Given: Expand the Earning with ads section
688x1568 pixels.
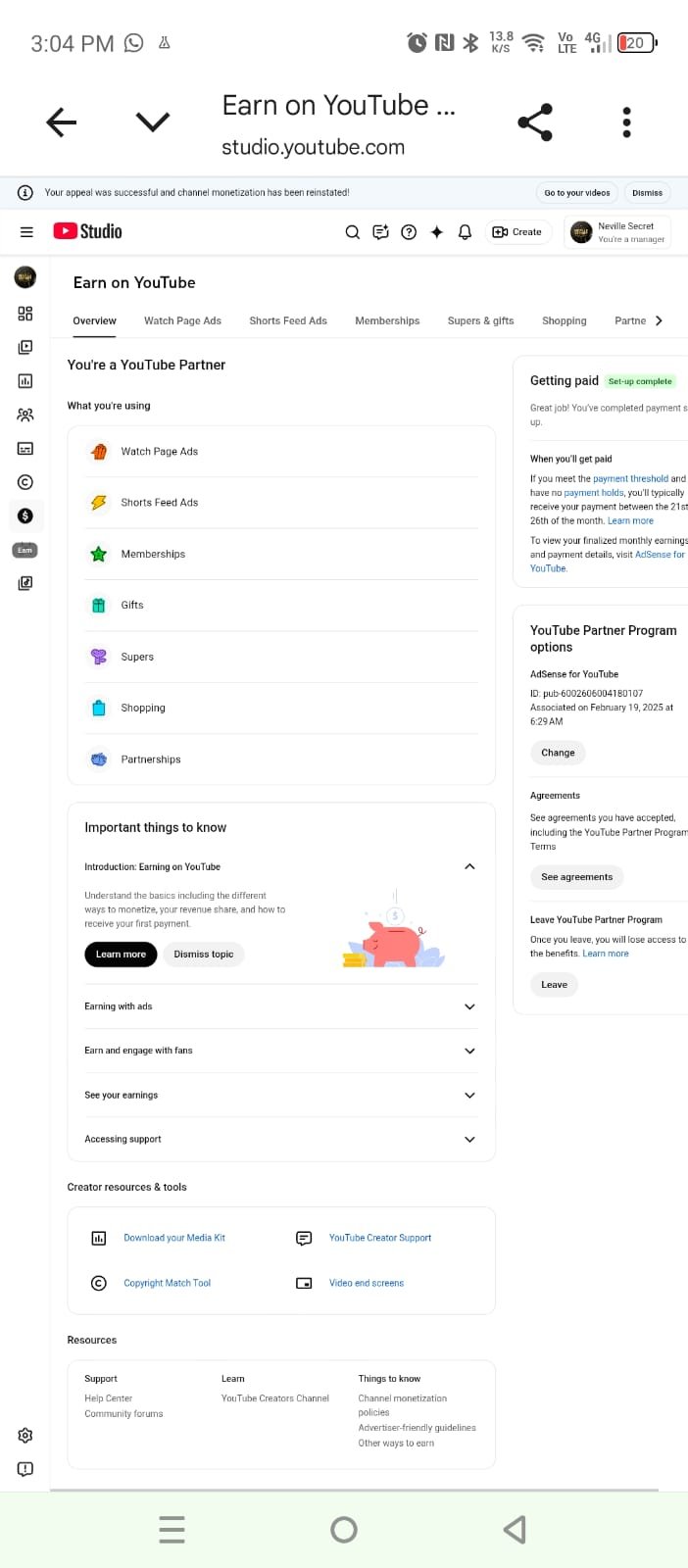Looking at the screenshot, I should (469, 1006).
